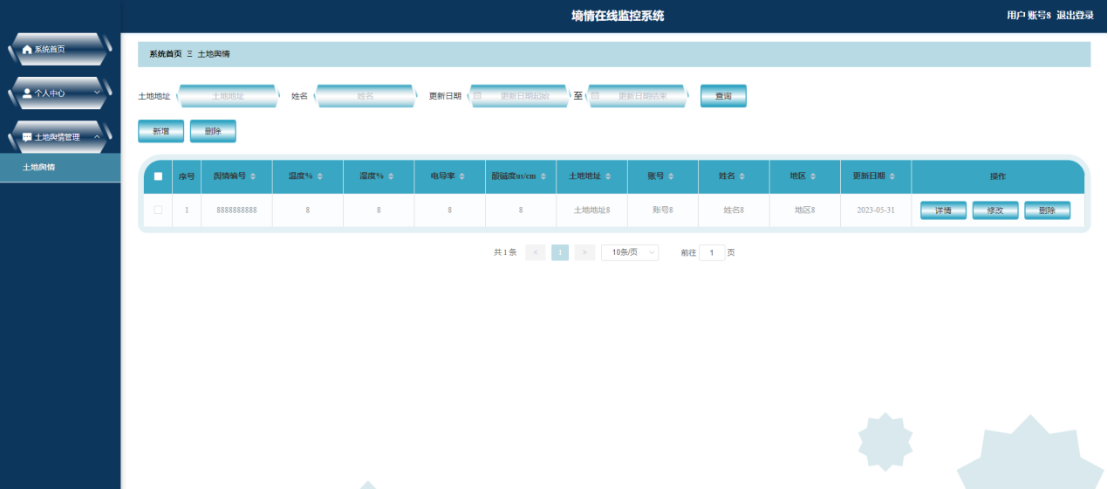Image resolution: width=1108 pixels, height=489 pixels.
Task: Click the 共 1 条 total count text
Action: [x=505, y=252]
